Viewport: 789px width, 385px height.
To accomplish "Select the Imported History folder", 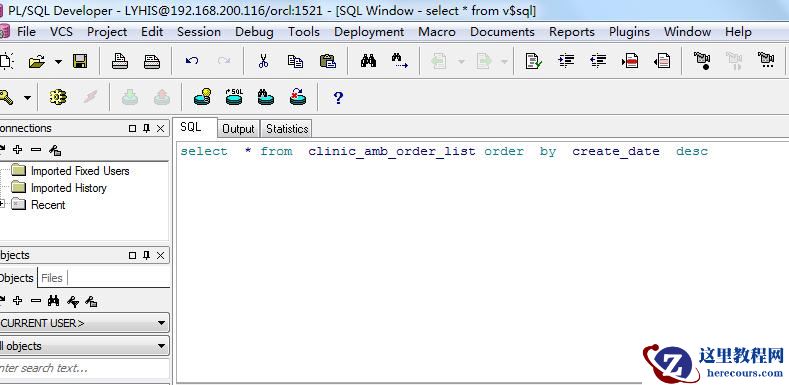I will point(68,188).
